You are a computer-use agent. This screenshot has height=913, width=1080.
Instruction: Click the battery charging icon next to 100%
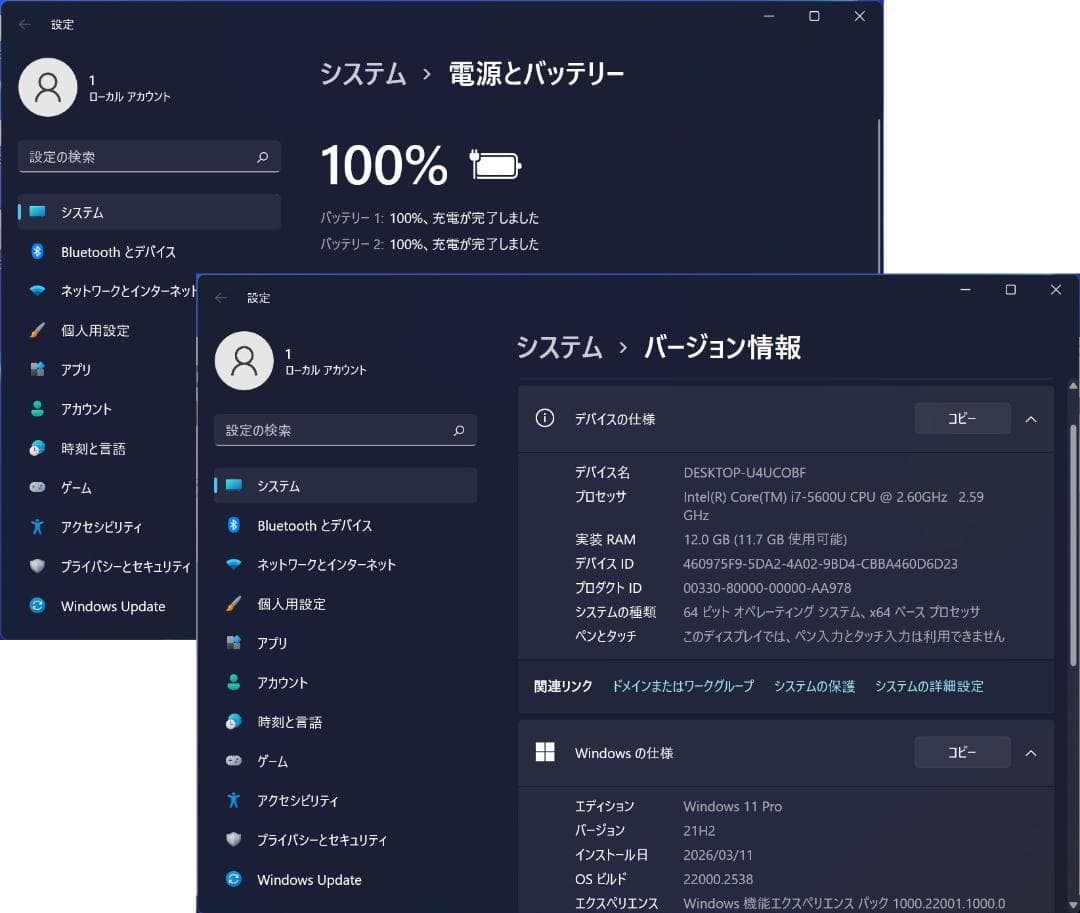495,165
